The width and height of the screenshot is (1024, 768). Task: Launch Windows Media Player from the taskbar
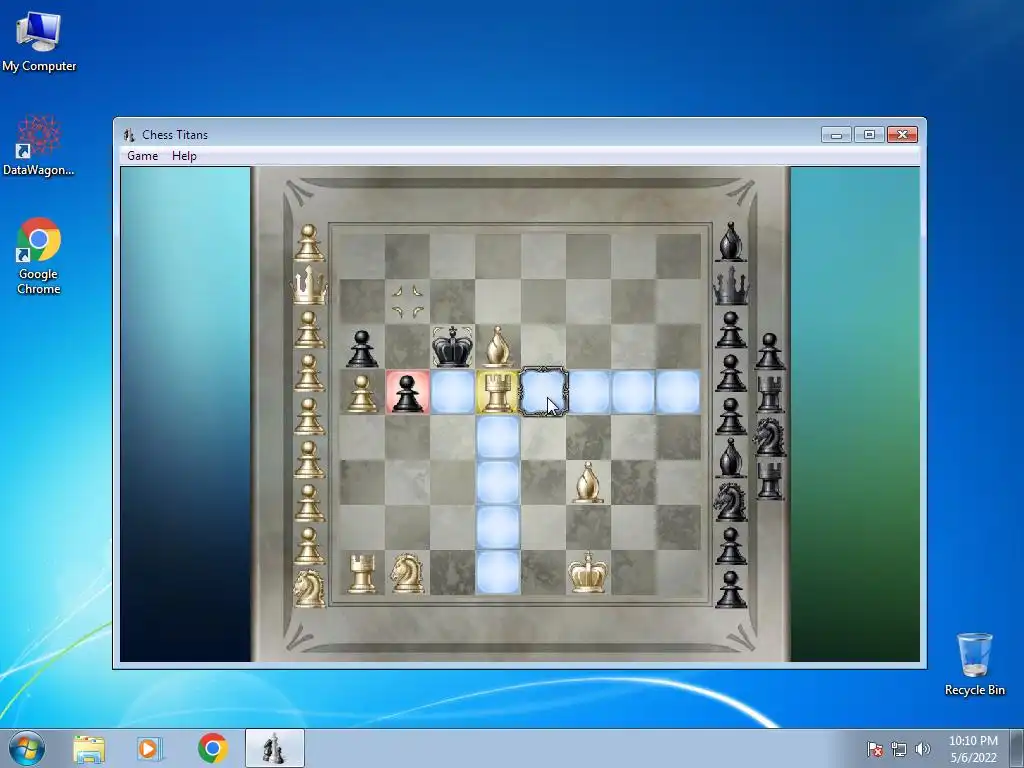150,748
